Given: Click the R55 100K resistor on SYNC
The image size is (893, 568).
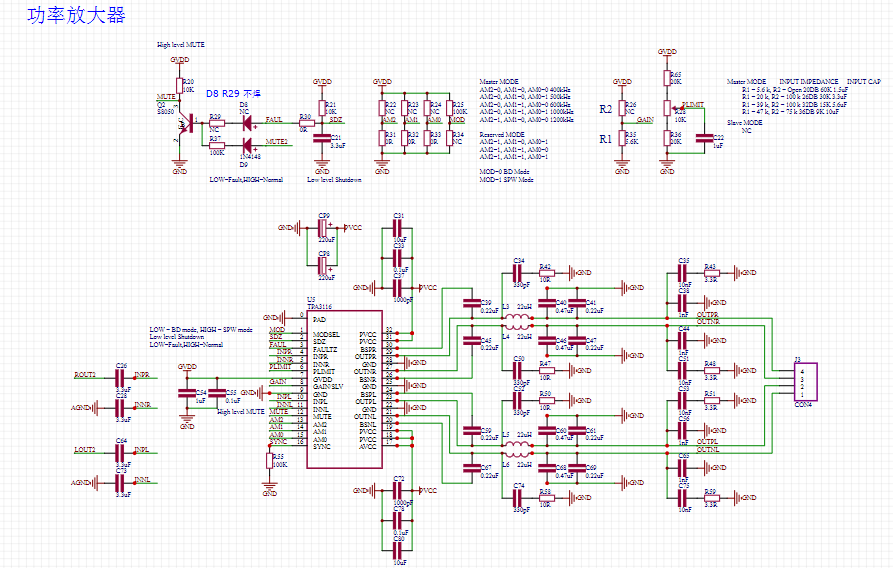Looking at the screenshot, I should click(x=269, y=461).
